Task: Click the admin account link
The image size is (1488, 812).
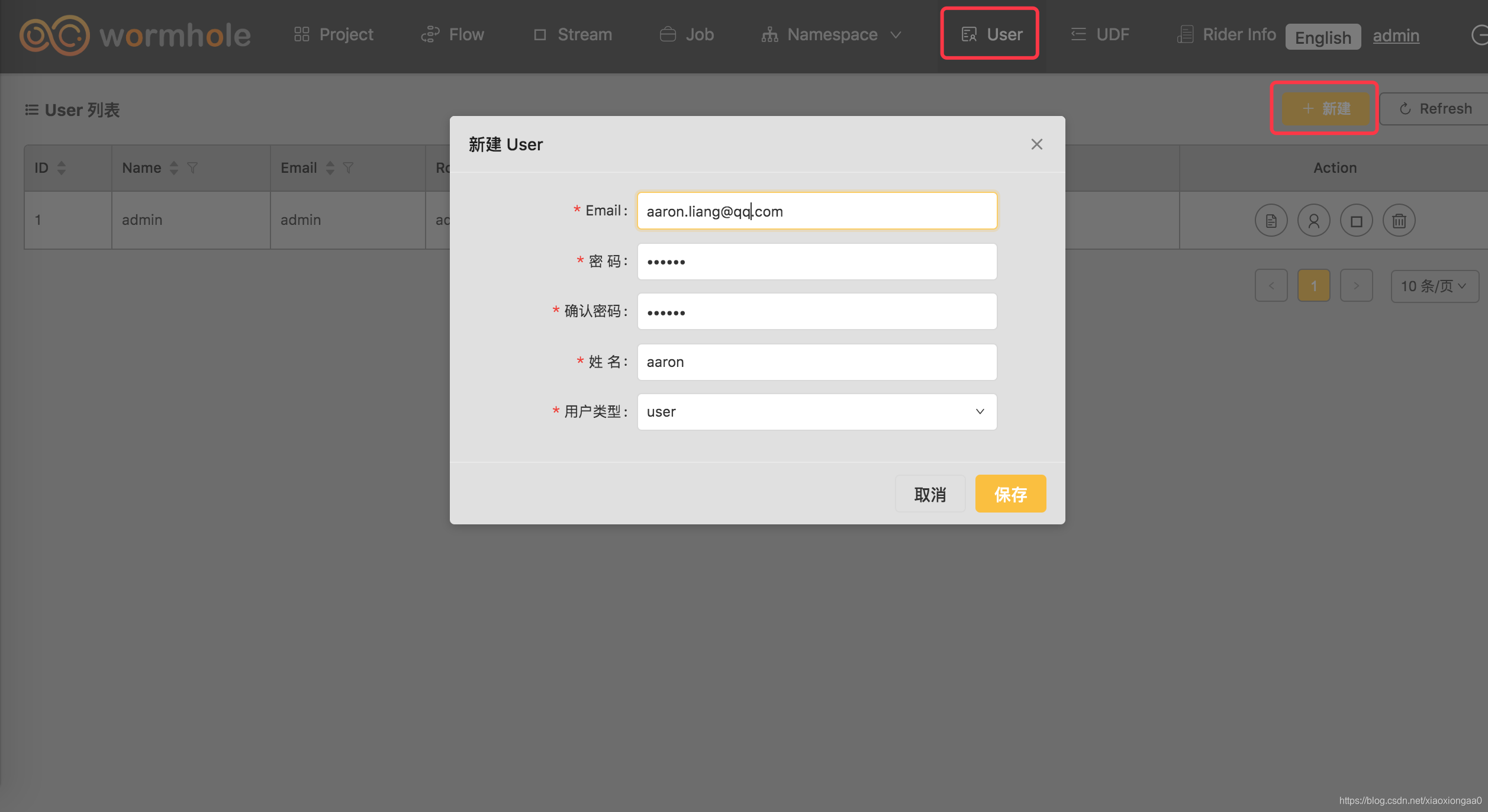Action: click(1396, 36)
